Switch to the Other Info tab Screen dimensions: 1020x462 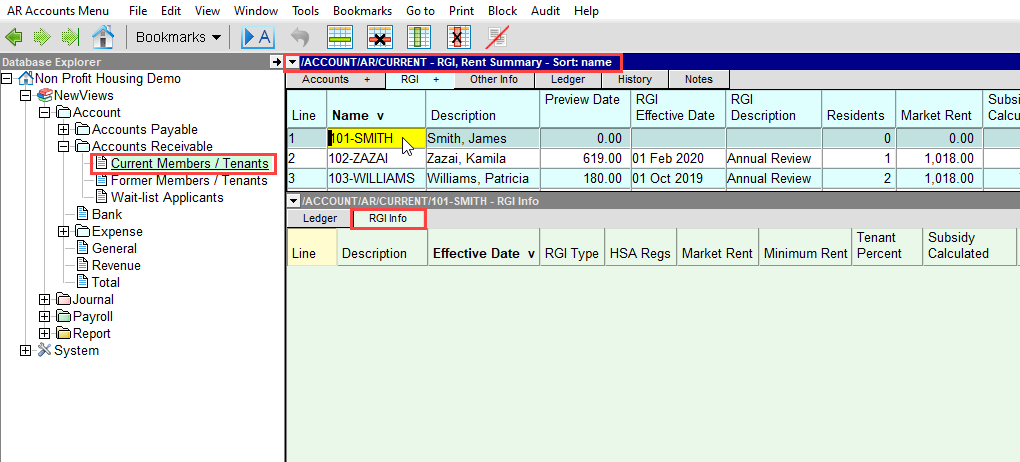(493, 80)
